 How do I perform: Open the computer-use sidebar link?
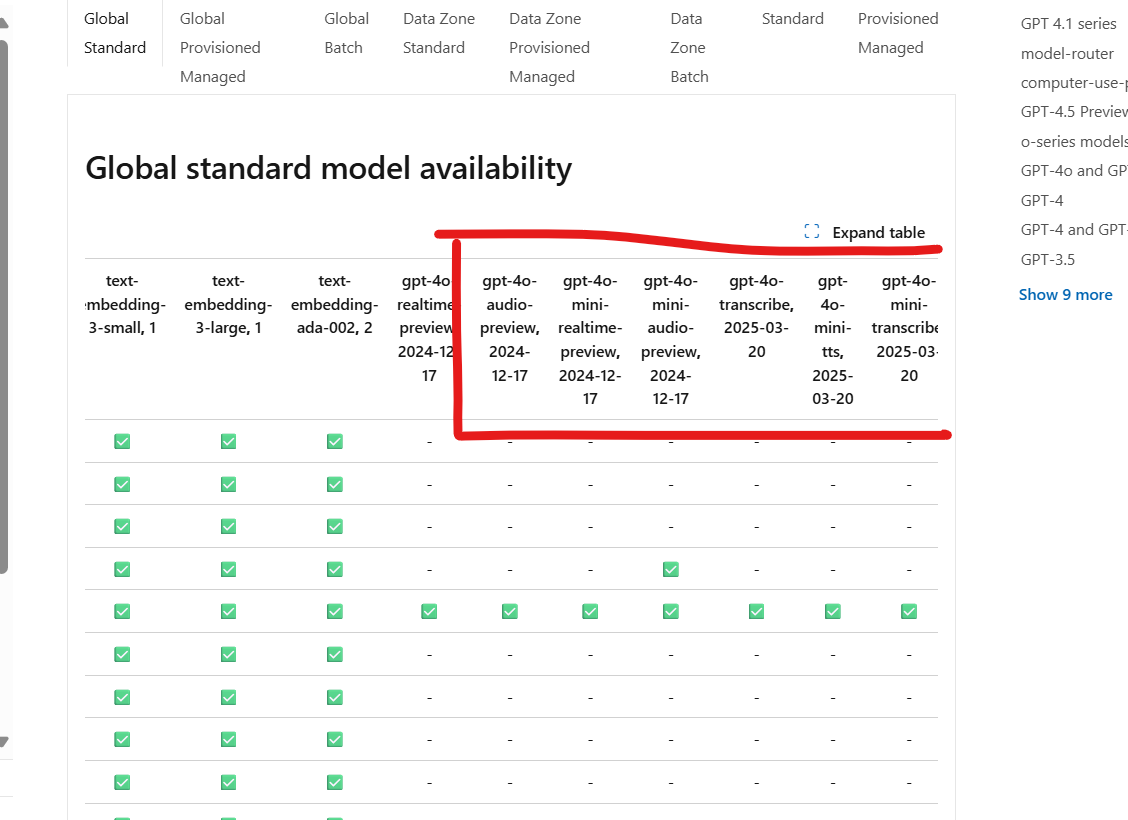pyautogui.click(x=1073, y=83)
